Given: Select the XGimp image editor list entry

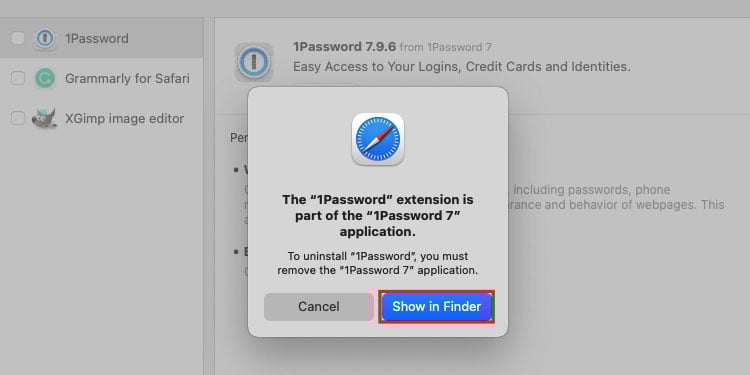Looking at the screenshot, I should 101,118.
